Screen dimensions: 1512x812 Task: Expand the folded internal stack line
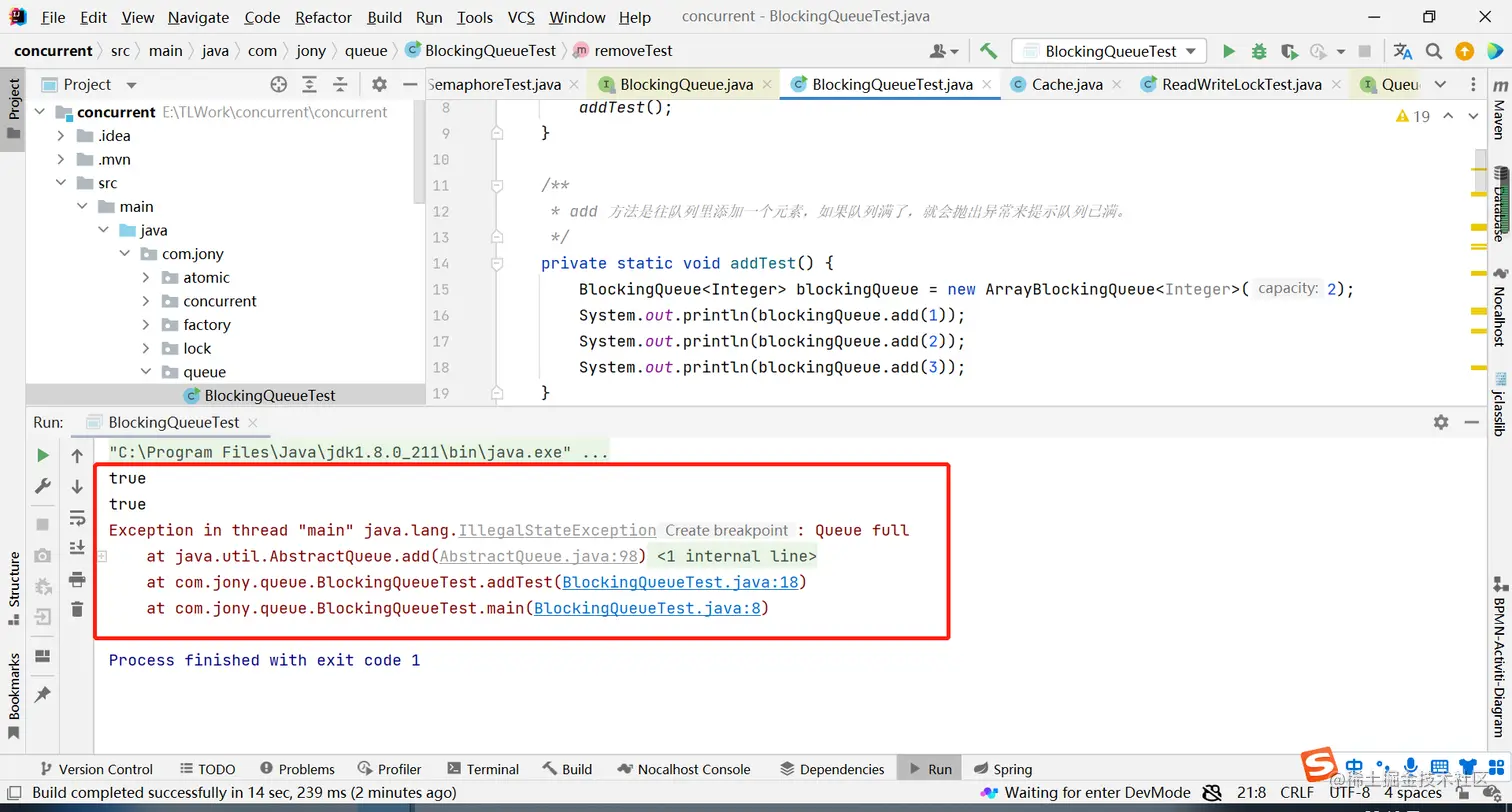click(x=102, y=557)
